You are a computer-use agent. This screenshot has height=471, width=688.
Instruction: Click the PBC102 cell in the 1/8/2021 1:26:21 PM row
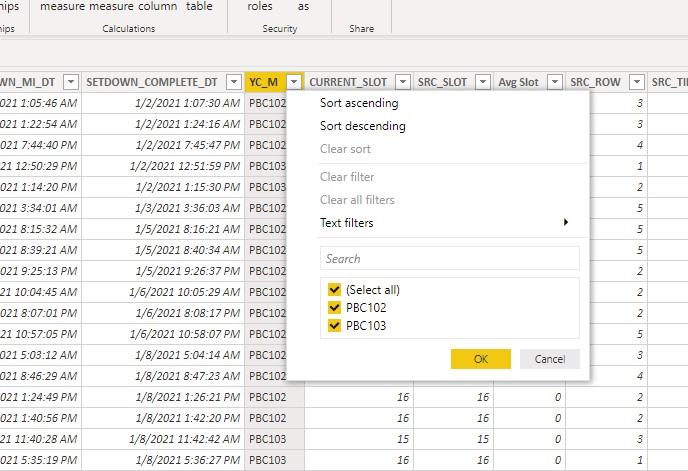[x=274, y=397]
